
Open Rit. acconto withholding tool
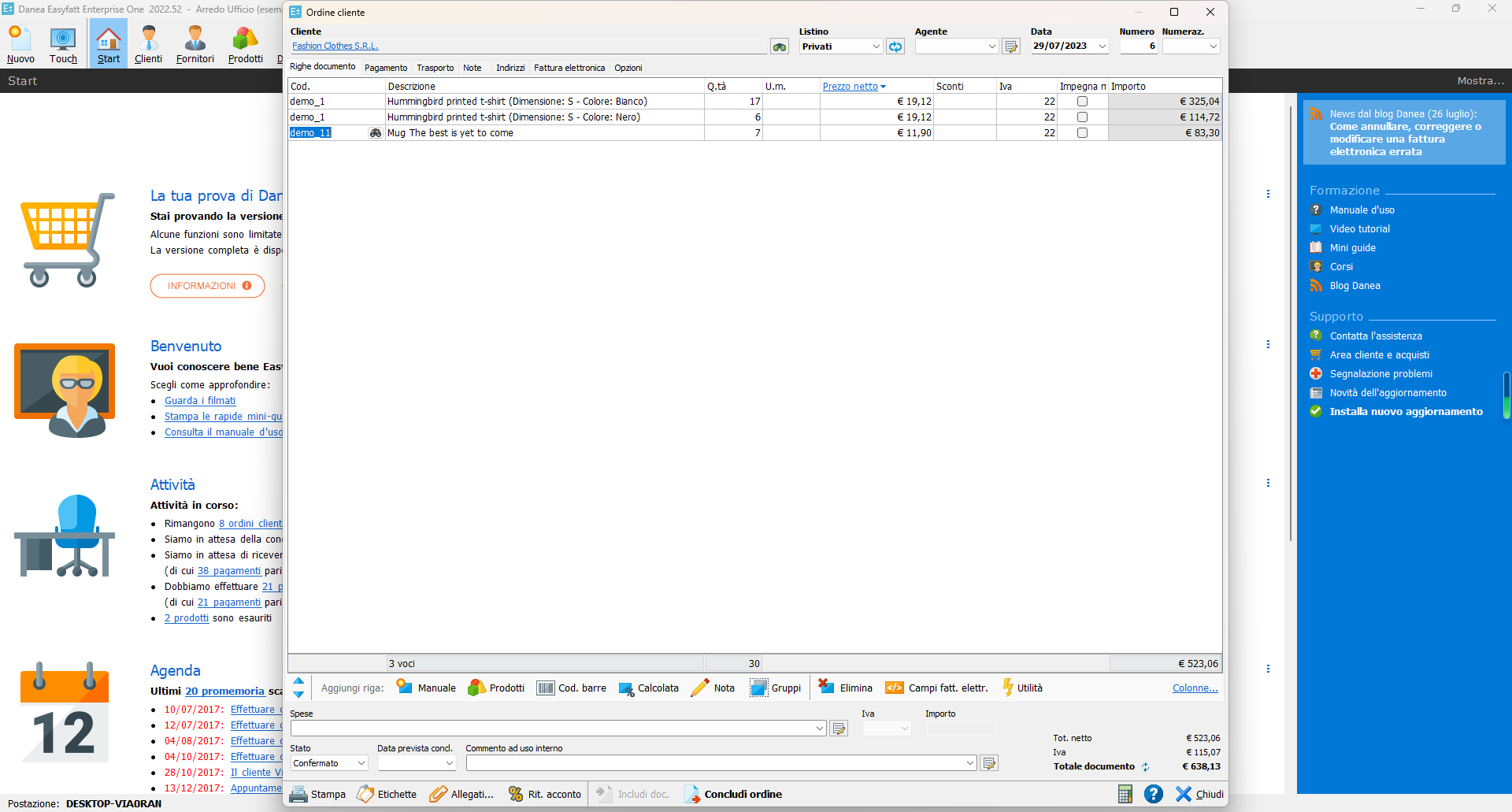pos(545,794)
